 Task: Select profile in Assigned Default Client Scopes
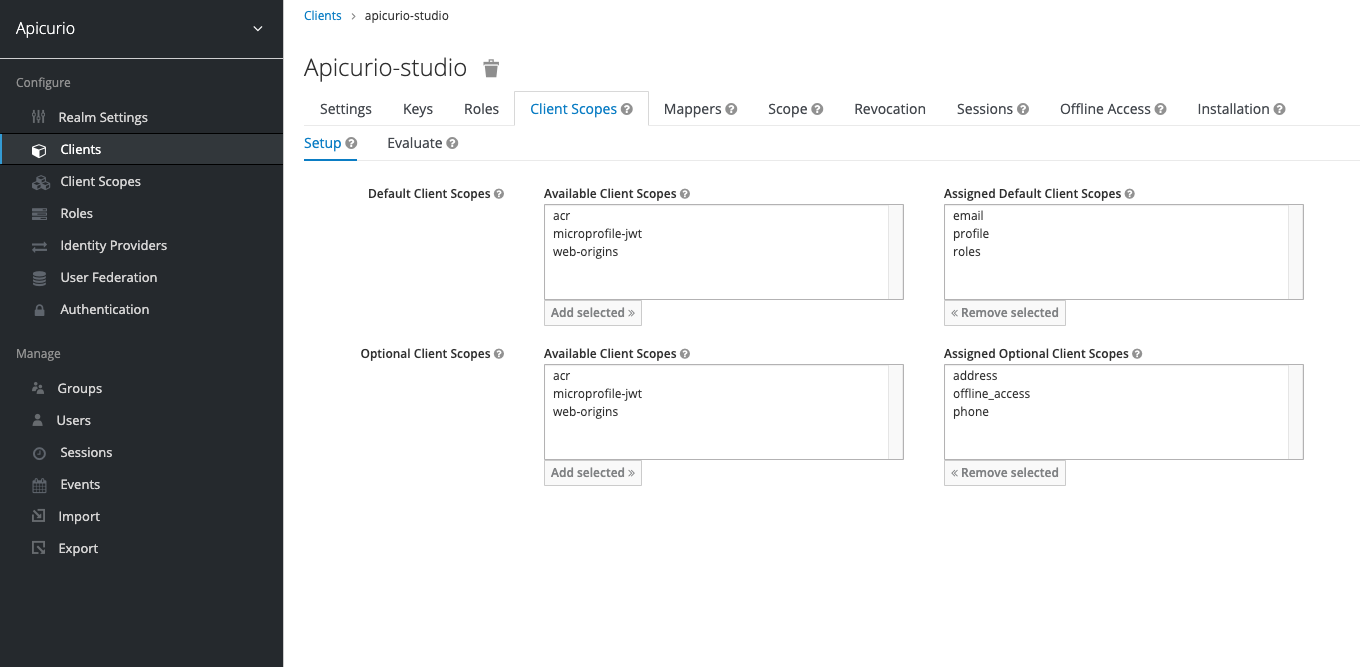click(1116, 234)
